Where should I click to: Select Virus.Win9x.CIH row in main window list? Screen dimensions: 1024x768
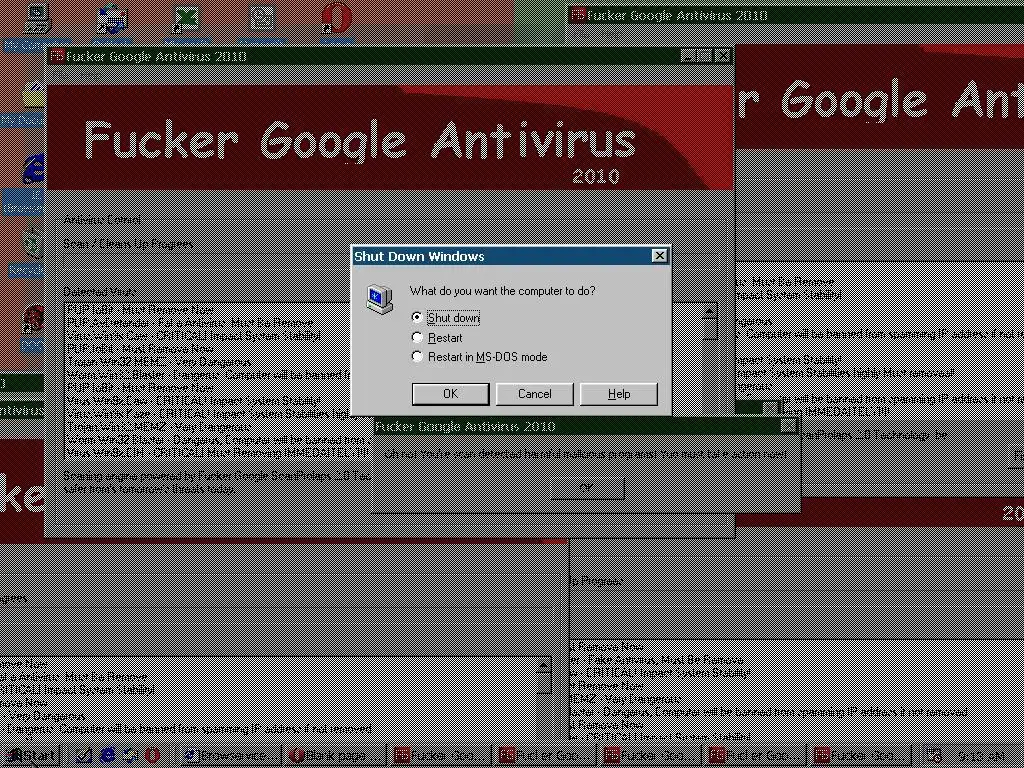[x=217, y=453]
